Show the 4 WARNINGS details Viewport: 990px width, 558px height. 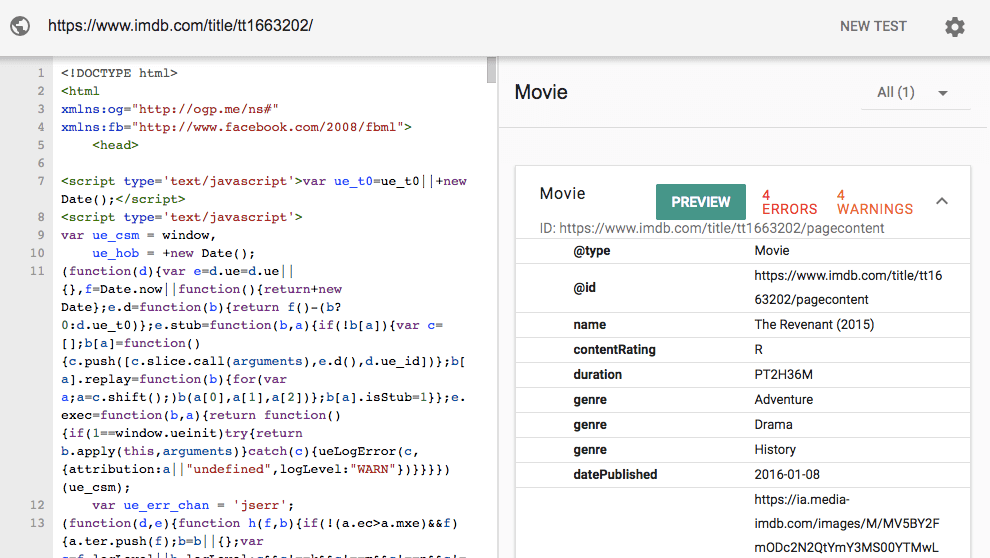click(874, 202)
